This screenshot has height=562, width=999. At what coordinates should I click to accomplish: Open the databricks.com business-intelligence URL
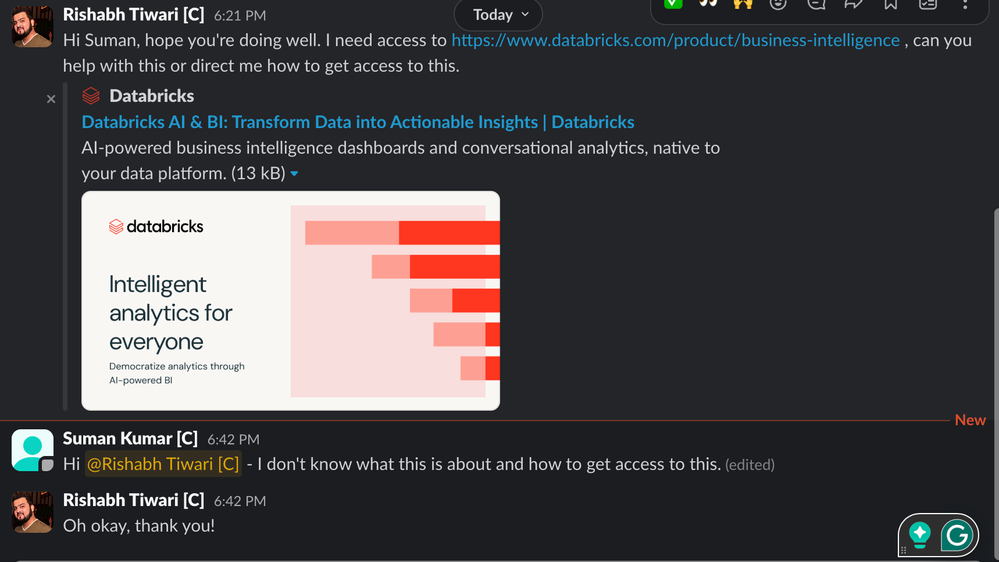coord(675,41)
